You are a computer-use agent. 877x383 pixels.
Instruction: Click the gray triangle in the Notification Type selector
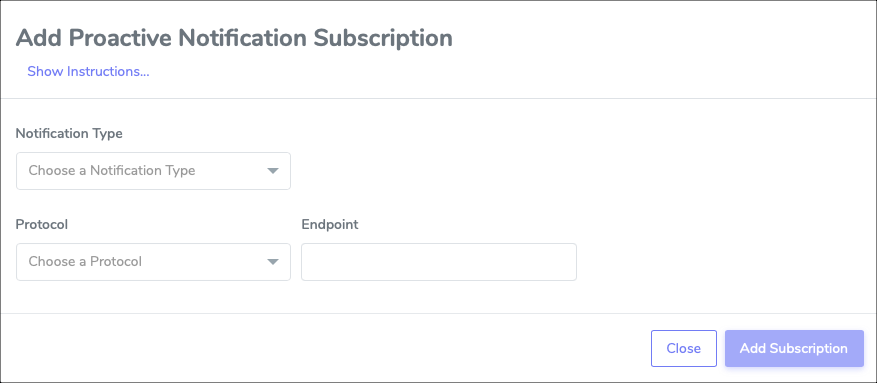(272, 171)
